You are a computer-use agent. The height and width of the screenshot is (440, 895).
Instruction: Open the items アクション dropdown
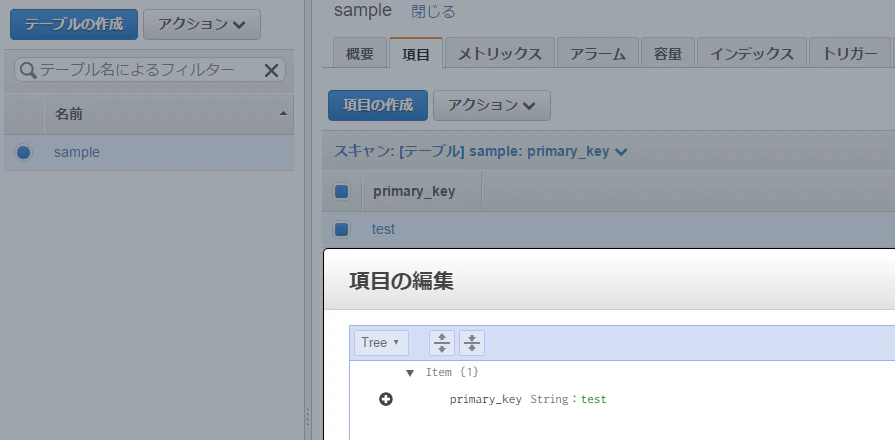point(491,106)
